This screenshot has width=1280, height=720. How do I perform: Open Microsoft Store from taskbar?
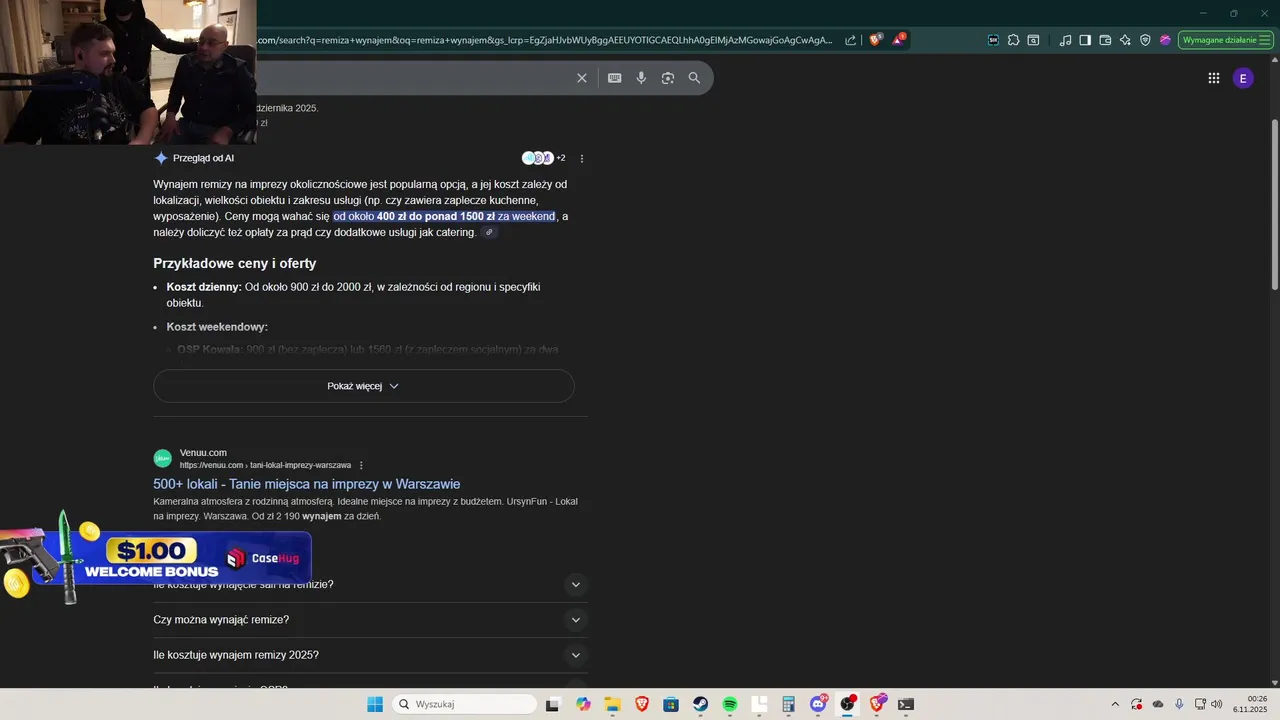(x=671, y=704)
